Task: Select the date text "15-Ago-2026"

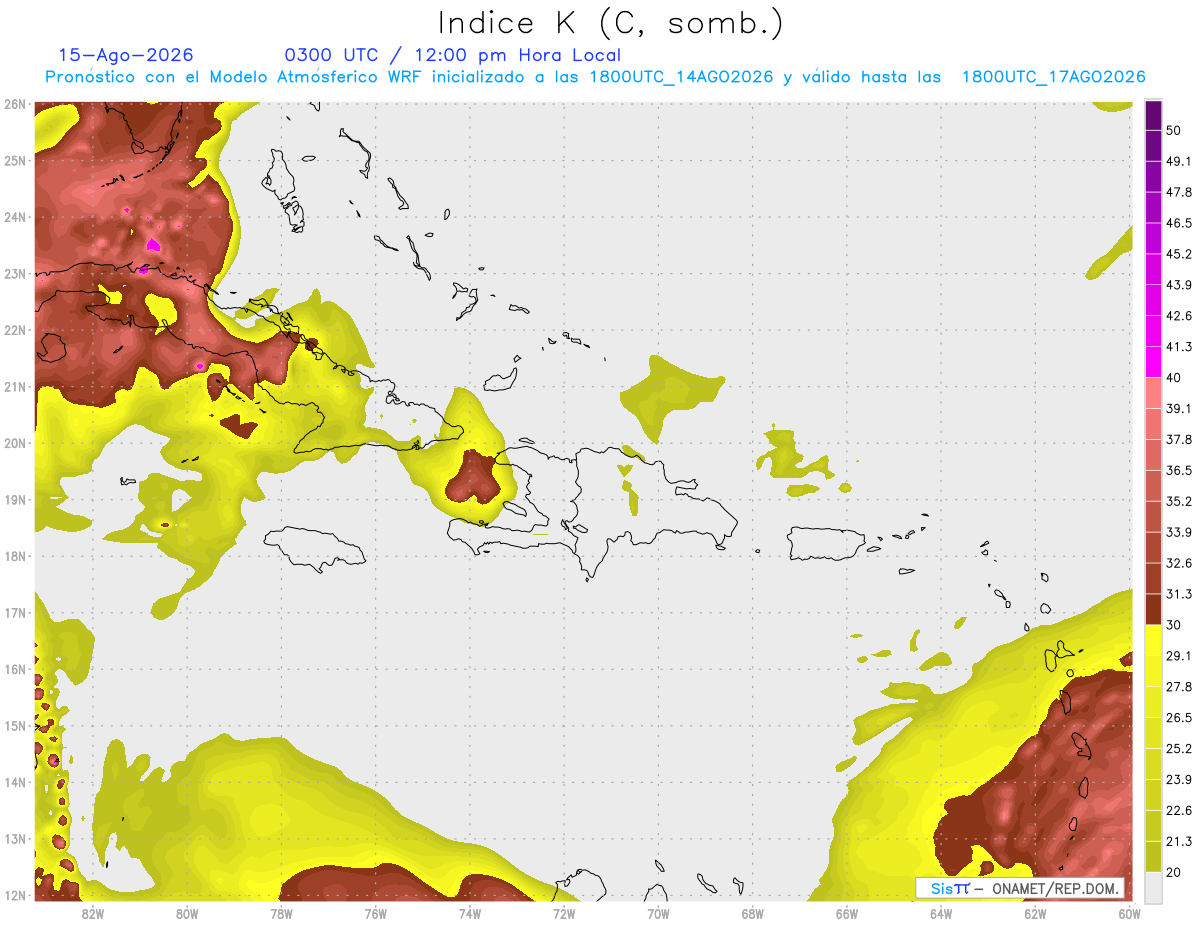Action: point(126,55)
